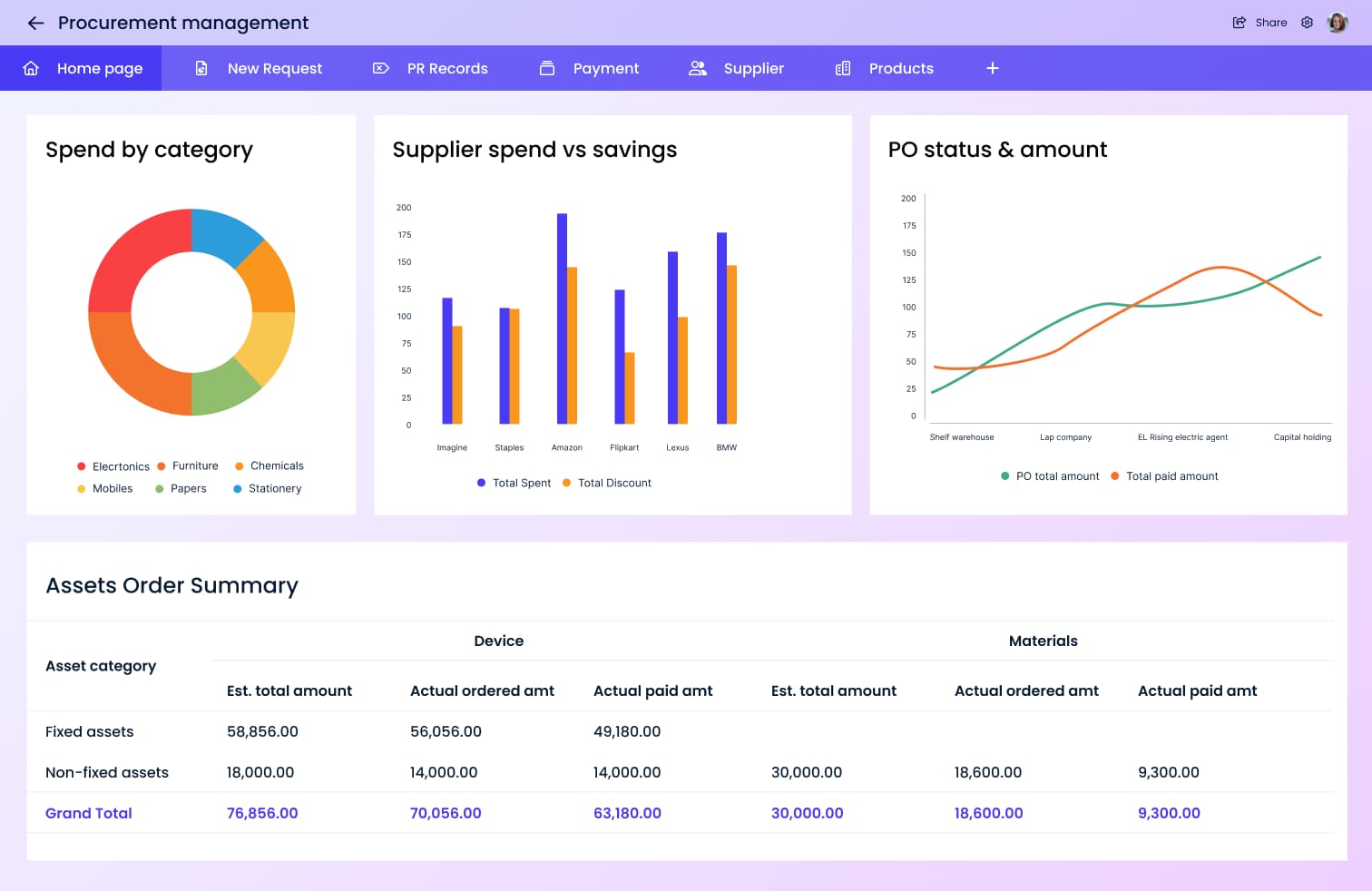
Task: Share the procurement dashboard
Action: pyautogui.click(x=1260, y=23)
